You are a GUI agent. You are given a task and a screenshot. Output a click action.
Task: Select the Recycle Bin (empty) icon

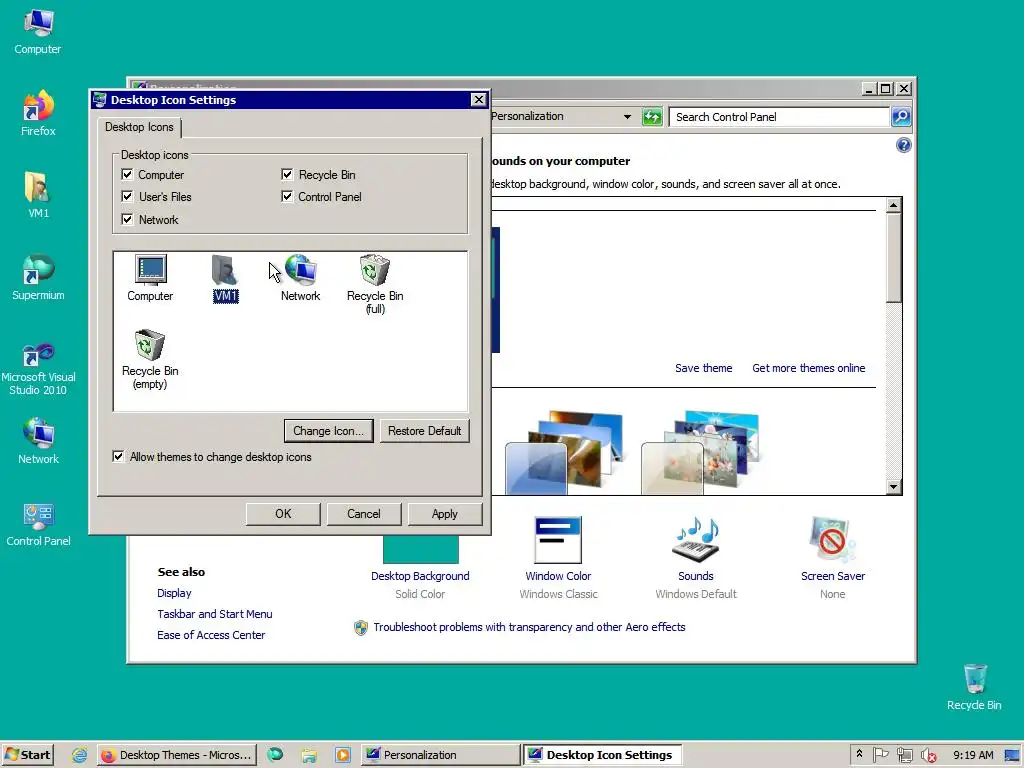(150, 359)
